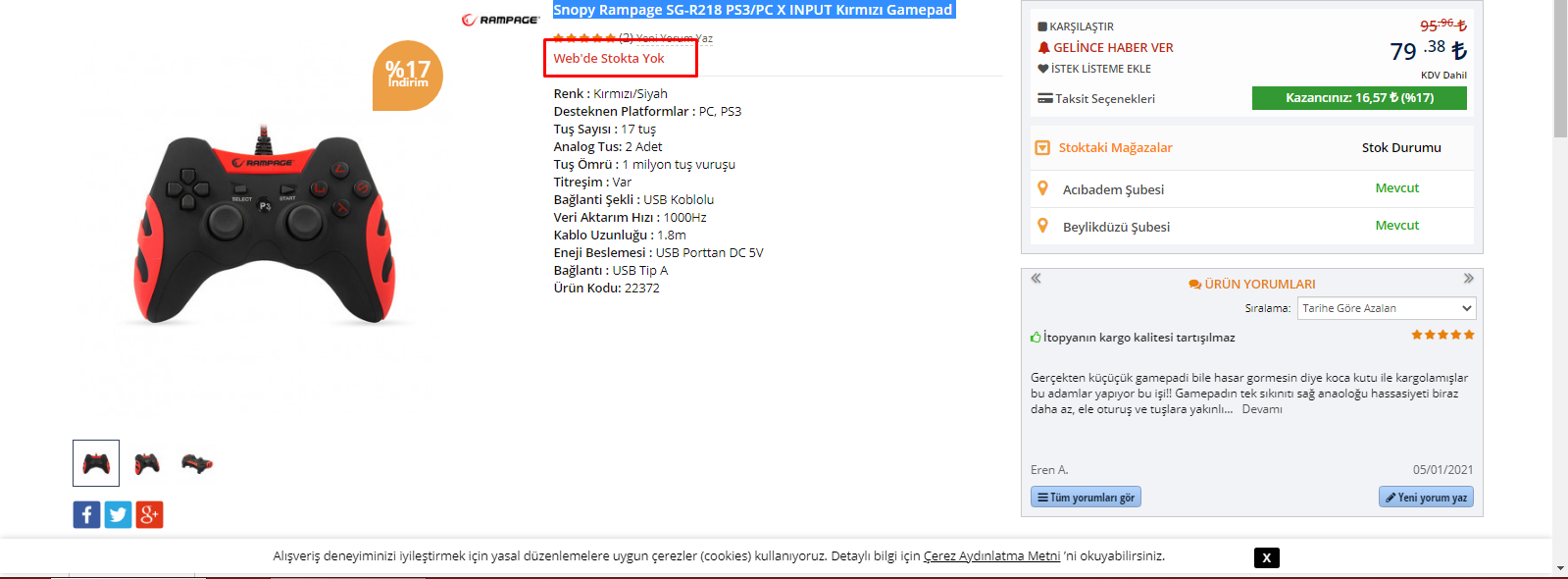Click the location pin beside Beylikdüzü Şubesi
Screen dimensions: 1568x579
click(x=1042, y=225)
